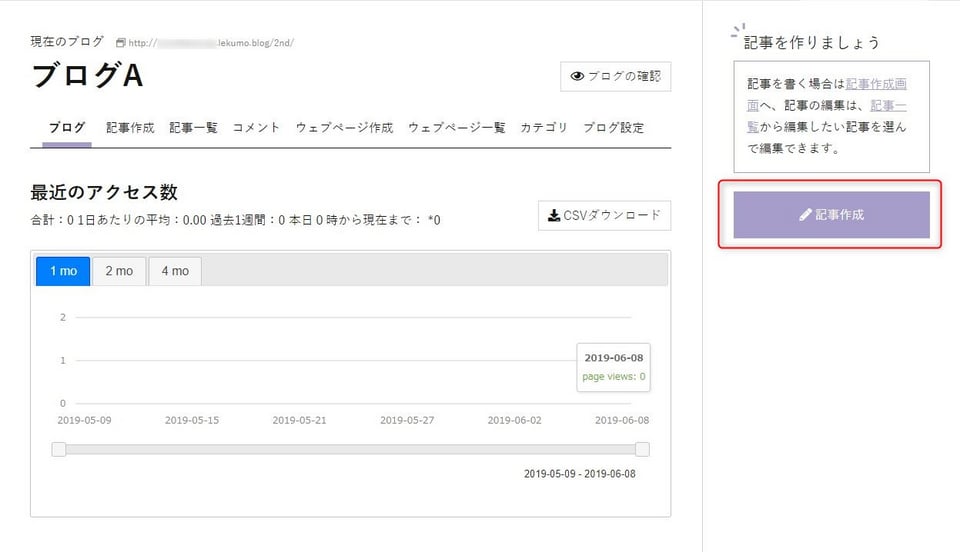Open the ブログ設定 tab

tap(613, 128)
